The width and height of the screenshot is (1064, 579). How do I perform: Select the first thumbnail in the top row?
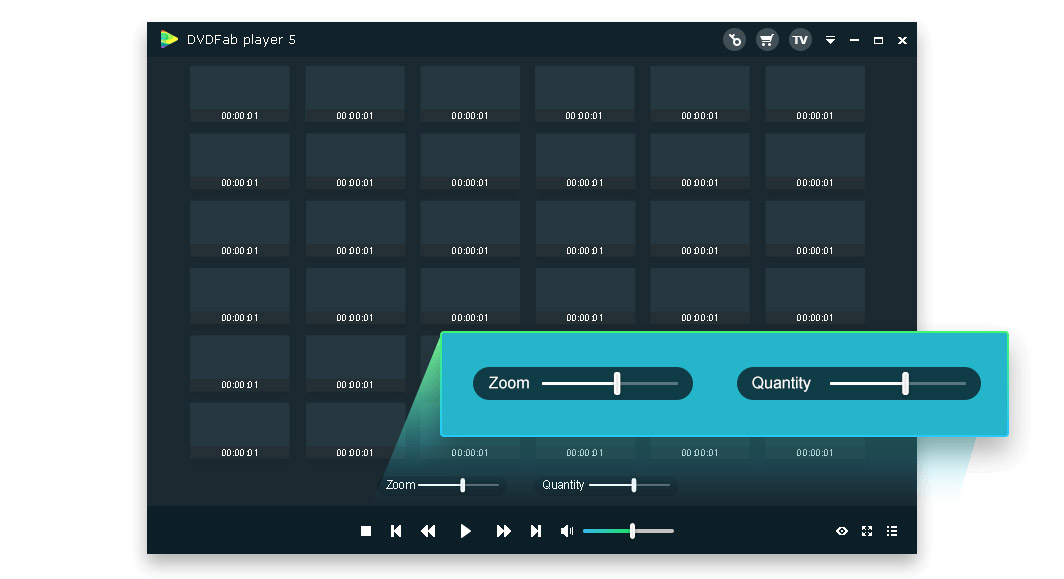click(240, 94)
